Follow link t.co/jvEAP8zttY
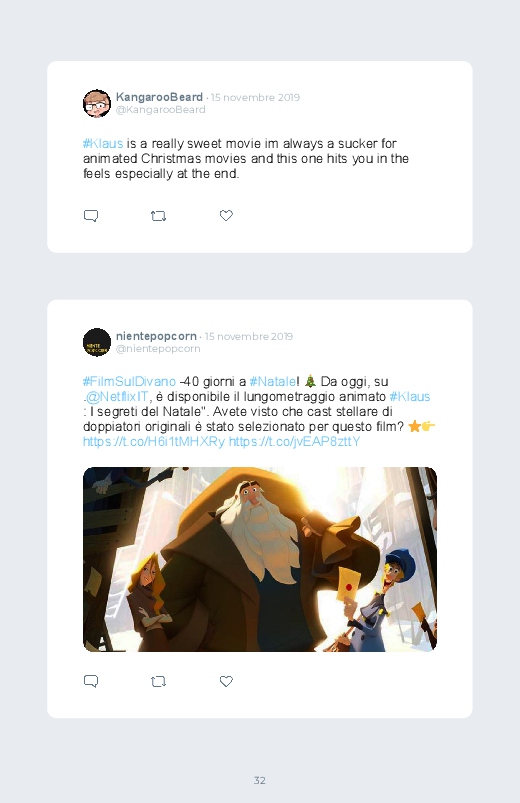The image size is (520, 803). (x=294, y=441)
